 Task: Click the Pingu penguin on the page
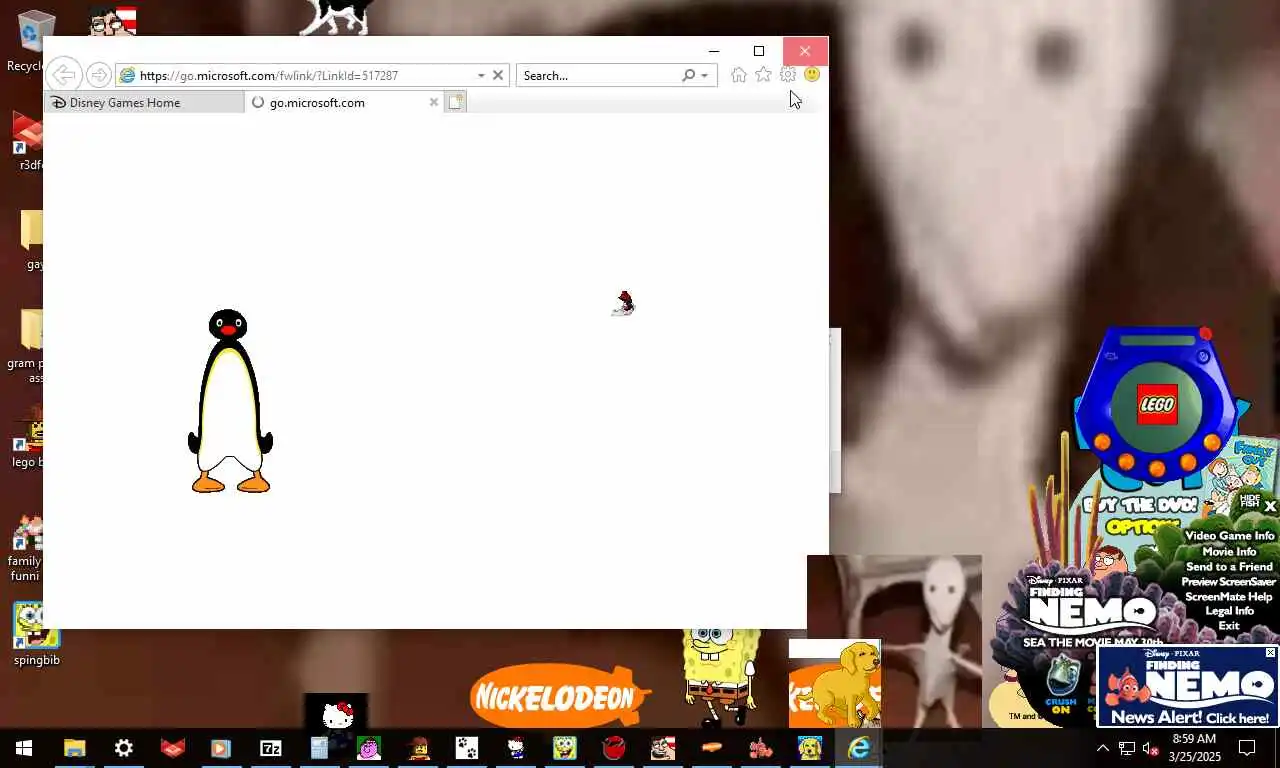pyautogui.click(x=230, y=401)
